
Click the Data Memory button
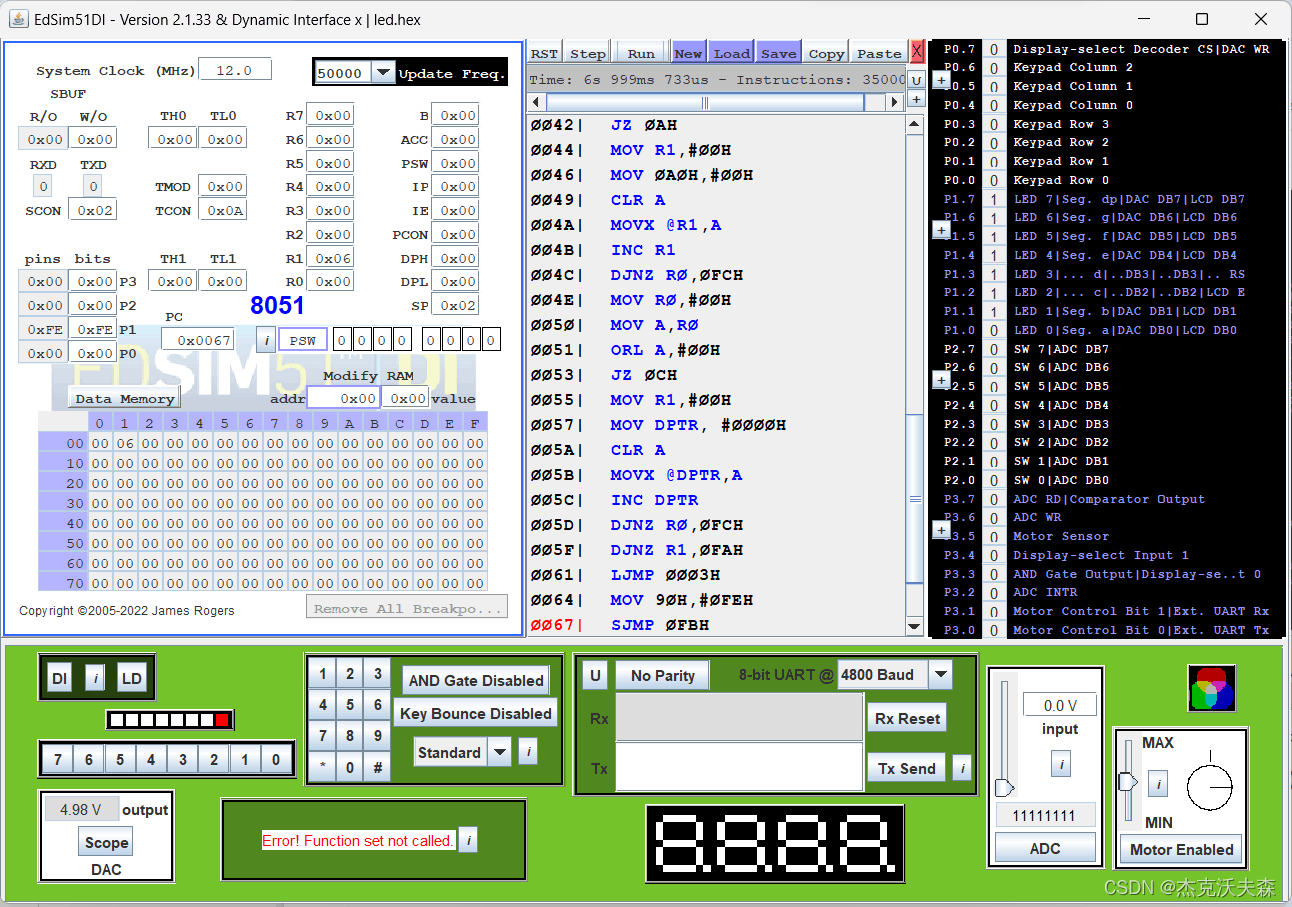pyautogui.click(x=125, y=398)
